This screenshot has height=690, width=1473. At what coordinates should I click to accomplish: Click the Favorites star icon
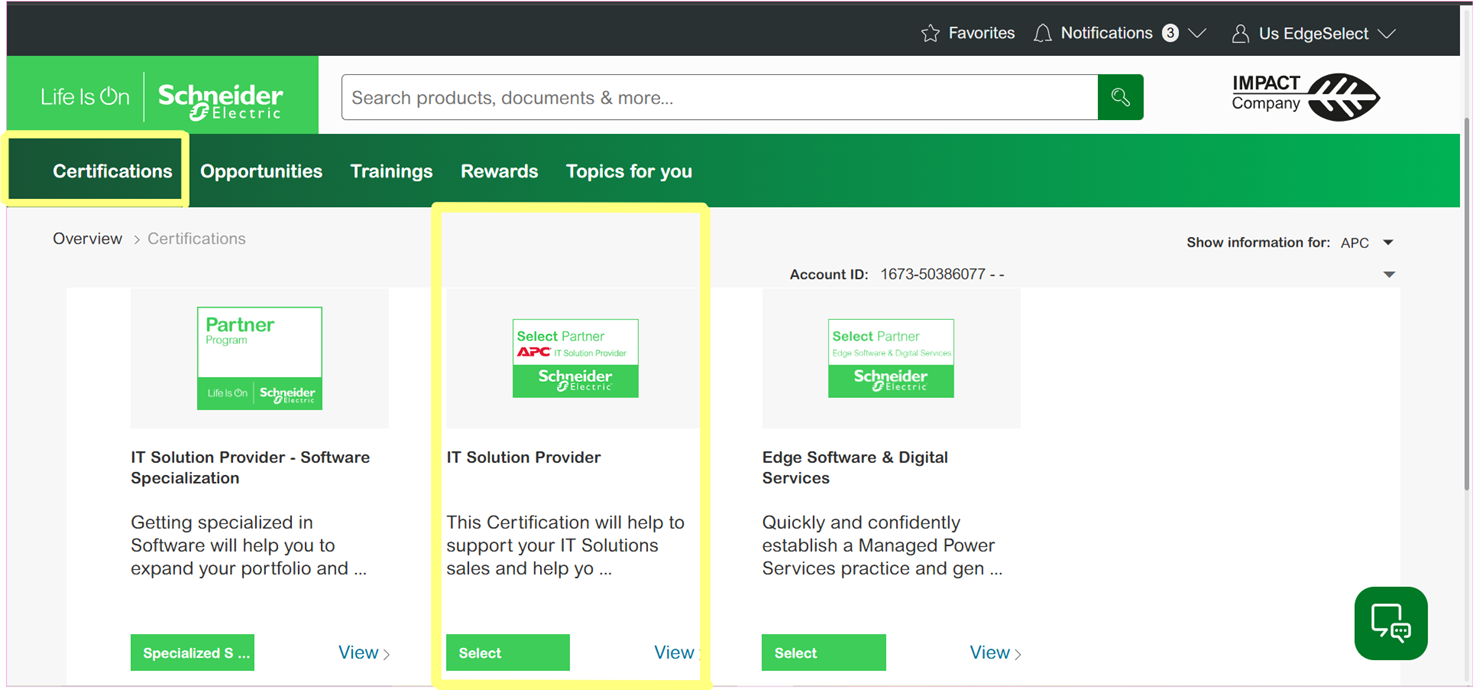click(x=930, y=34)
